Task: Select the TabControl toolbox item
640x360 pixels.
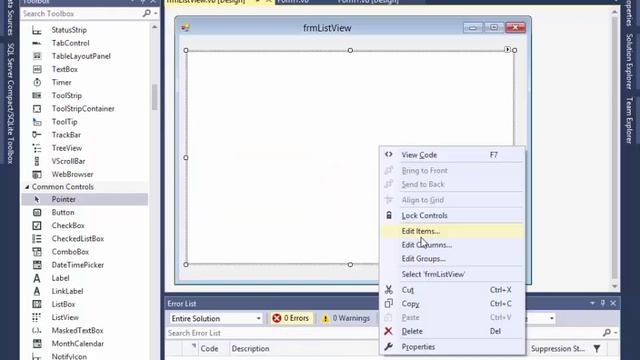Action: (x=70, y=43)
